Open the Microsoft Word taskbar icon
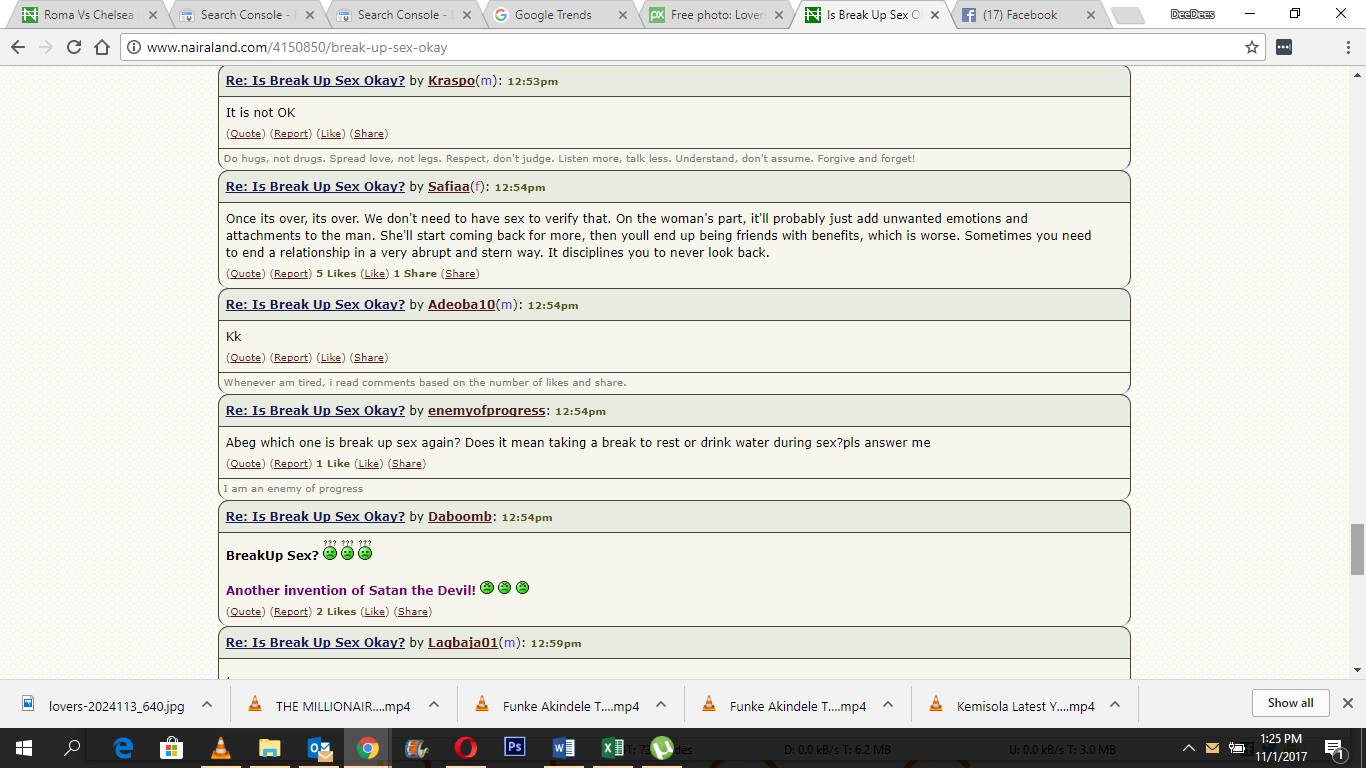Image resolution: width=1366 pixels, height=768 pixels. click(563, 748)
